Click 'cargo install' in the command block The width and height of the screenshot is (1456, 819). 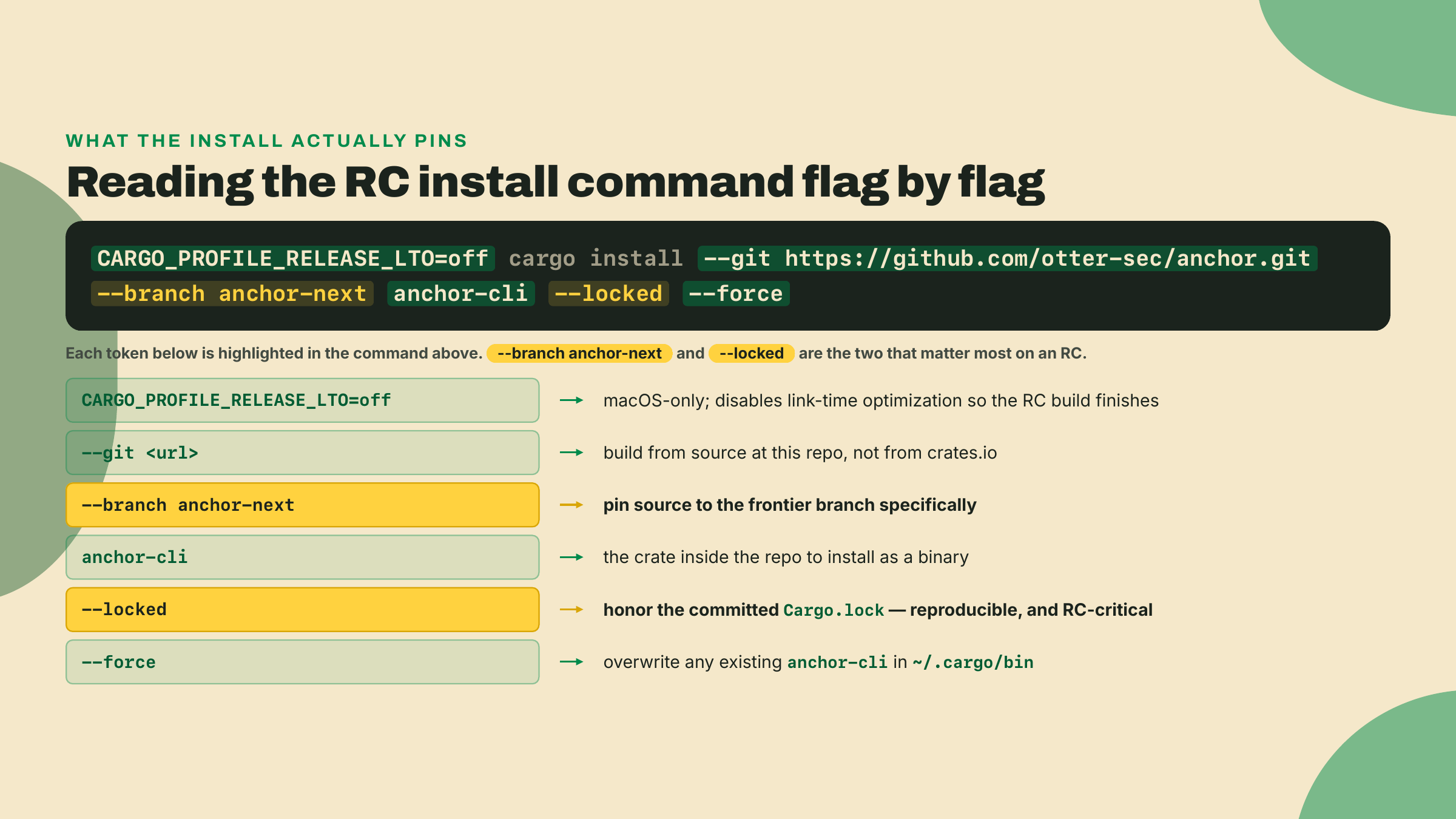[596, 258]
